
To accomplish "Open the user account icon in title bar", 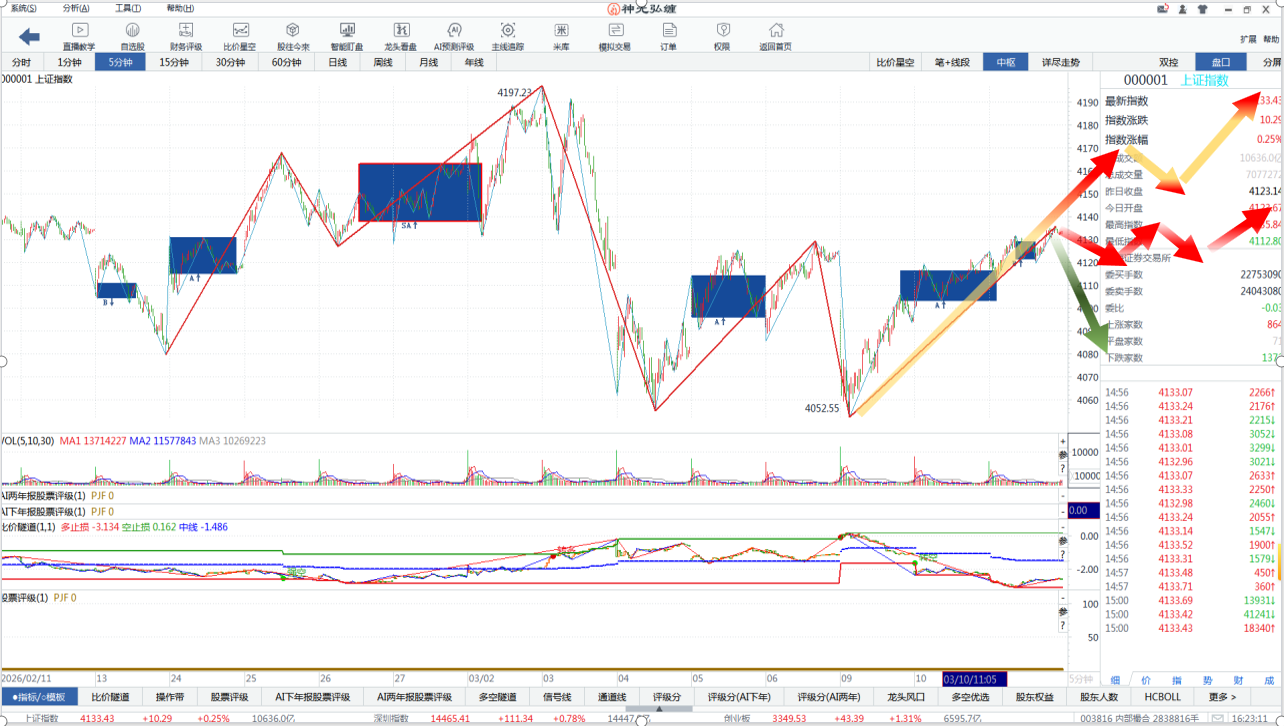I will (x=1180, y=9).
